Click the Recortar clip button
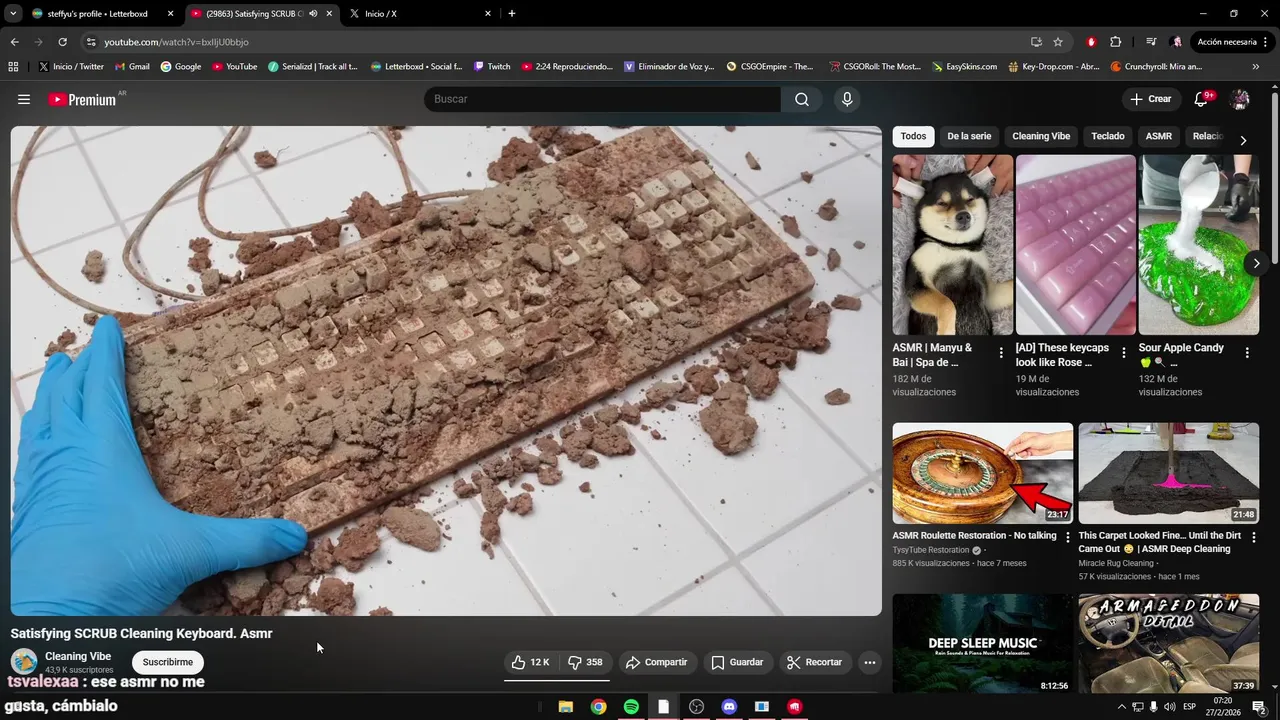The height and width of the screenshot is (720, 1280). 815,662
